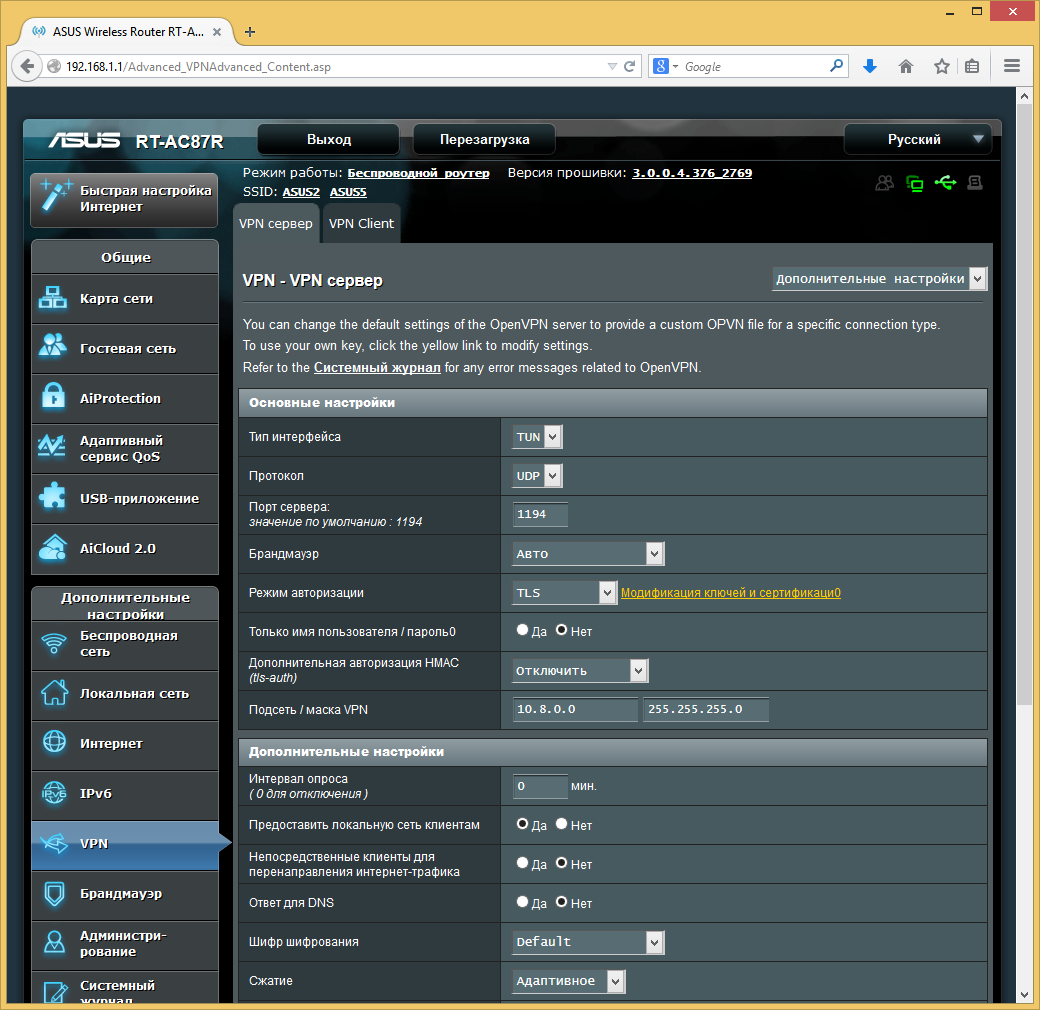Image resolution: width=1040 pixels, height=1010 pixels.
Task: Open the IPv6 settings item
Action: click(125, 794)
